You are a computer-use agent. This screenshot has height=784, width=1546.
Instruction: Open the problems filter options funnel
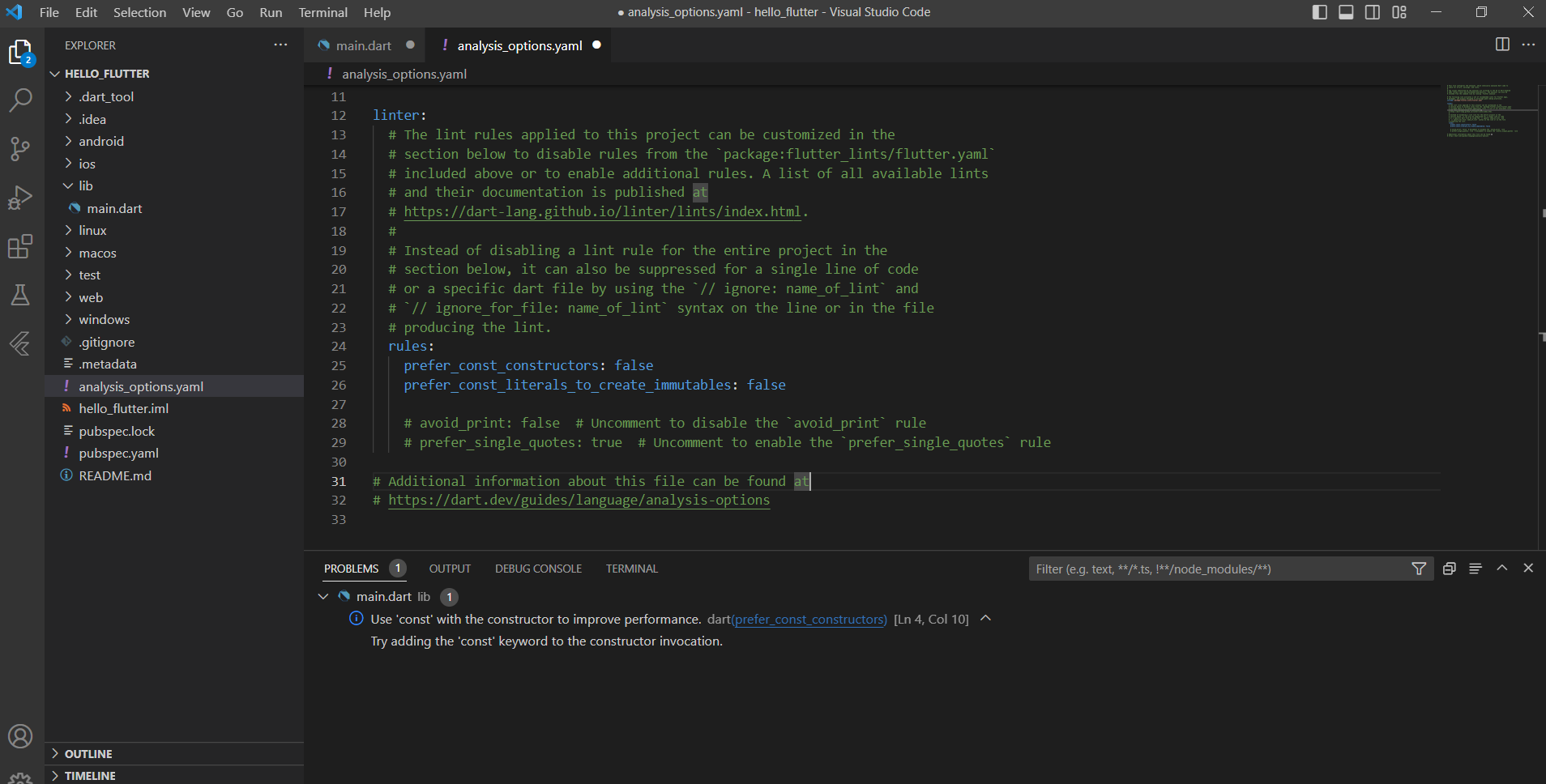click(1419, 569)
